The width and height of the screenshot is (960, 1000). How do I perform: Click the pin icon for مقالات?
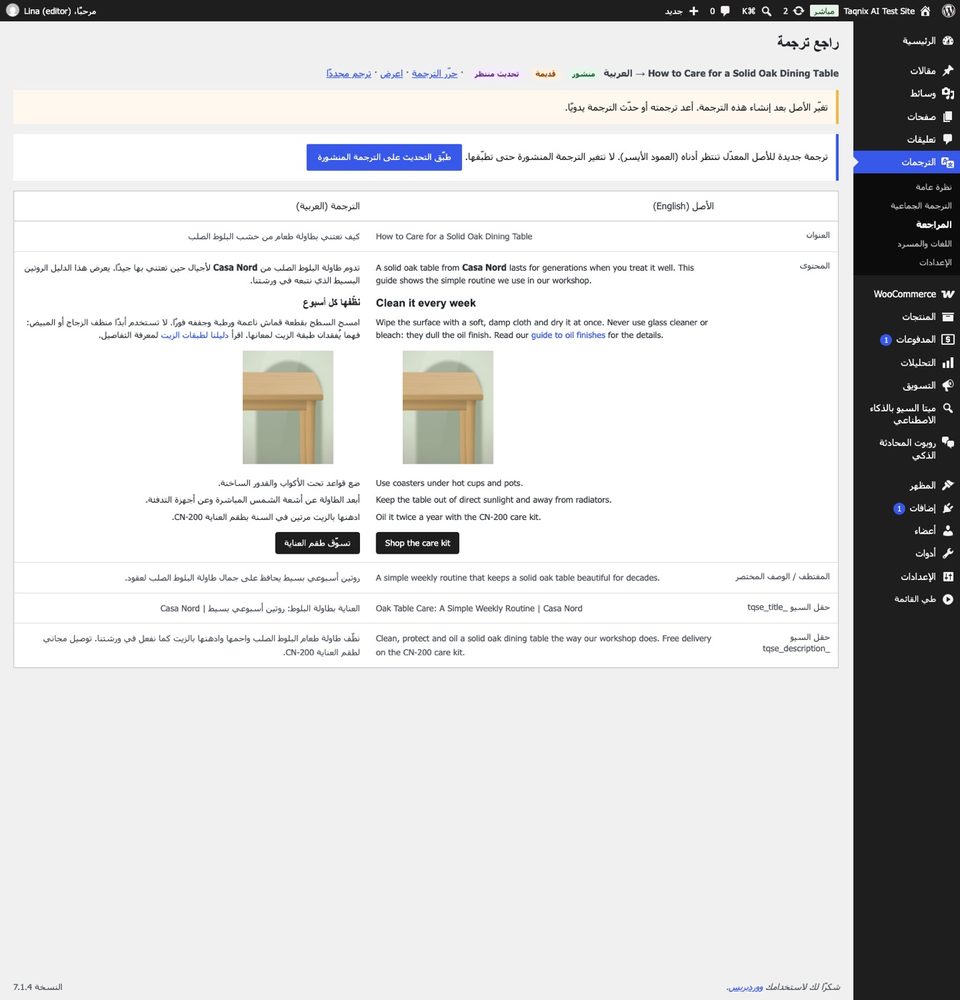tap(948, 70)
